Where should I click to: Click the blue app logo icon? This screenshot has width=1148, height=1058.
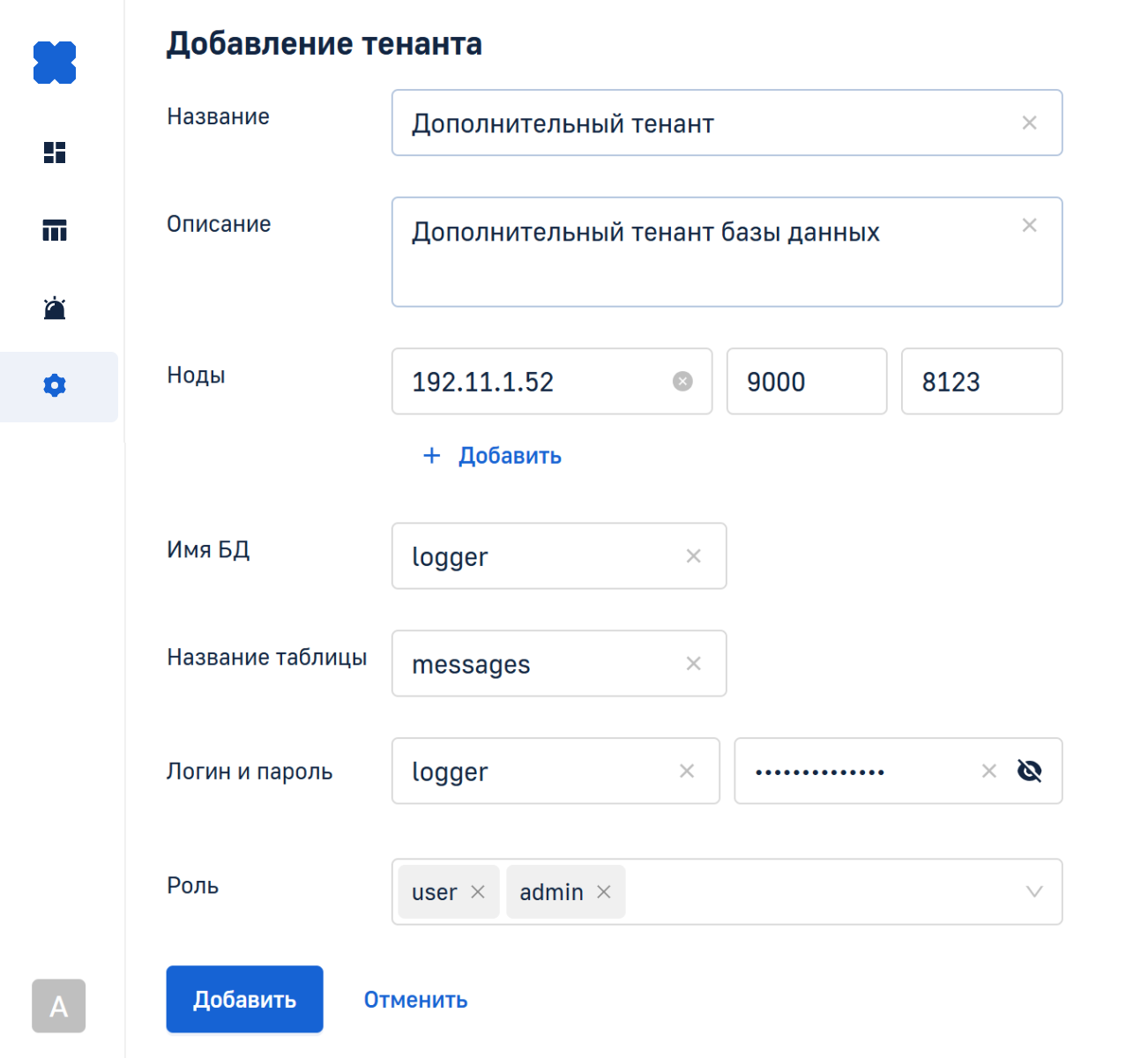point(55,63)
